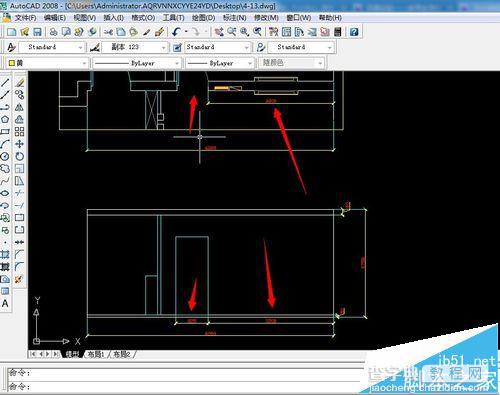Open the 文件(F) menu
The height and width of the screenshot is (395, 500).
[x=25, y=18]
